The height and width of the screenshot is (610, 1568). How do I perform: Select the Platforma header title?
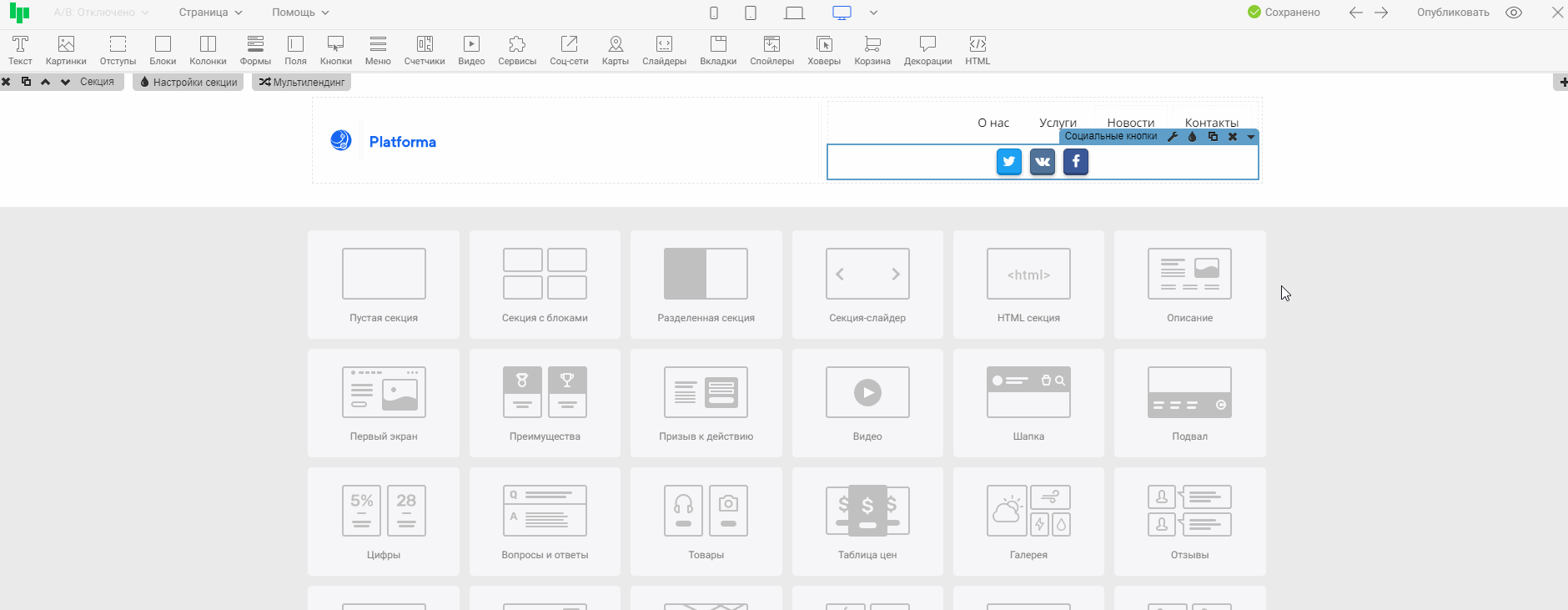click(x=403, y=142)
